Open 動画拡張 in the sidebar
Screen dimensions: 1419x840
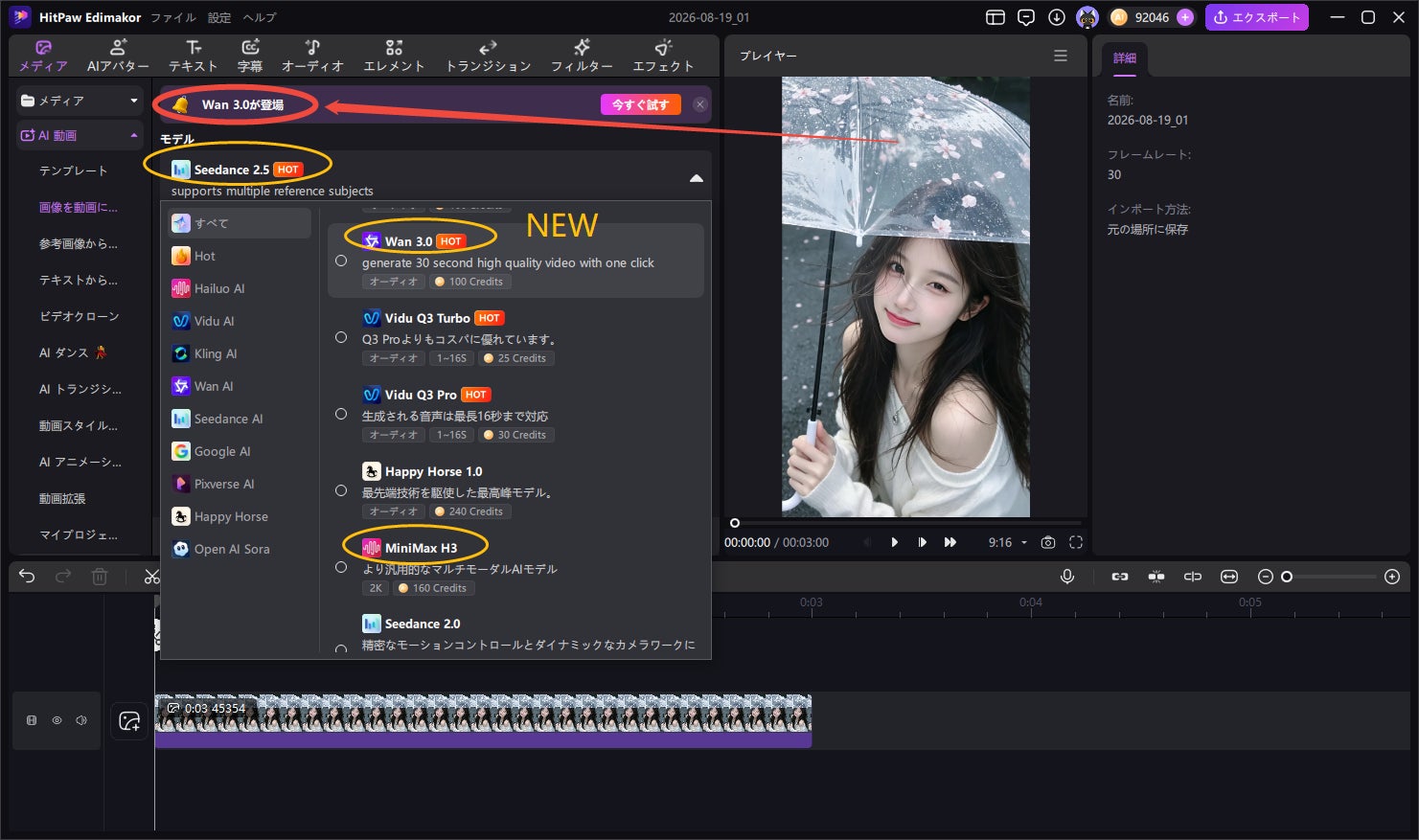[x=62, y=498]
